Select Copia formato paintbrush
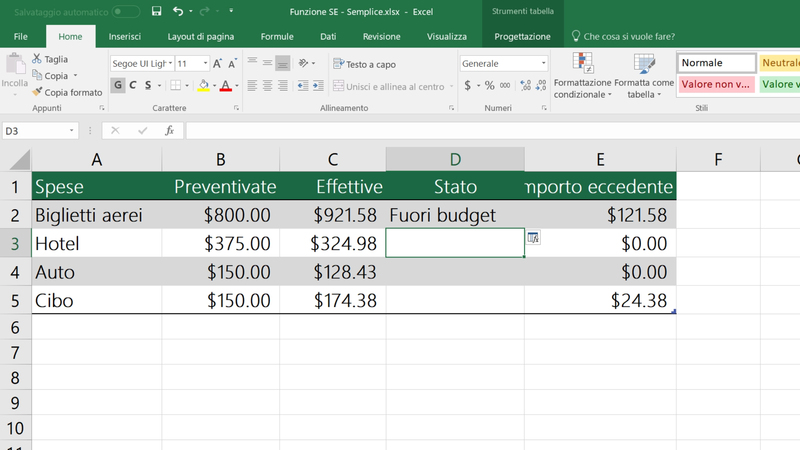Image resolution: width=800 pixels, height=450 pixels. pyautogui.click(x=37, y=92)
